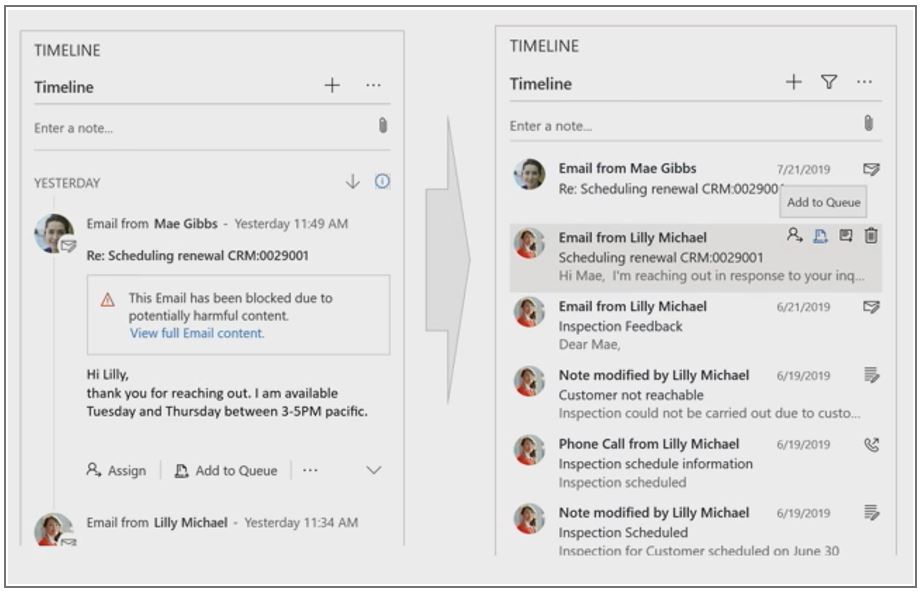Open the ellipsis menu next to Add to Queue
Viewport: 923px width, 596px height.
click(310, 470)
